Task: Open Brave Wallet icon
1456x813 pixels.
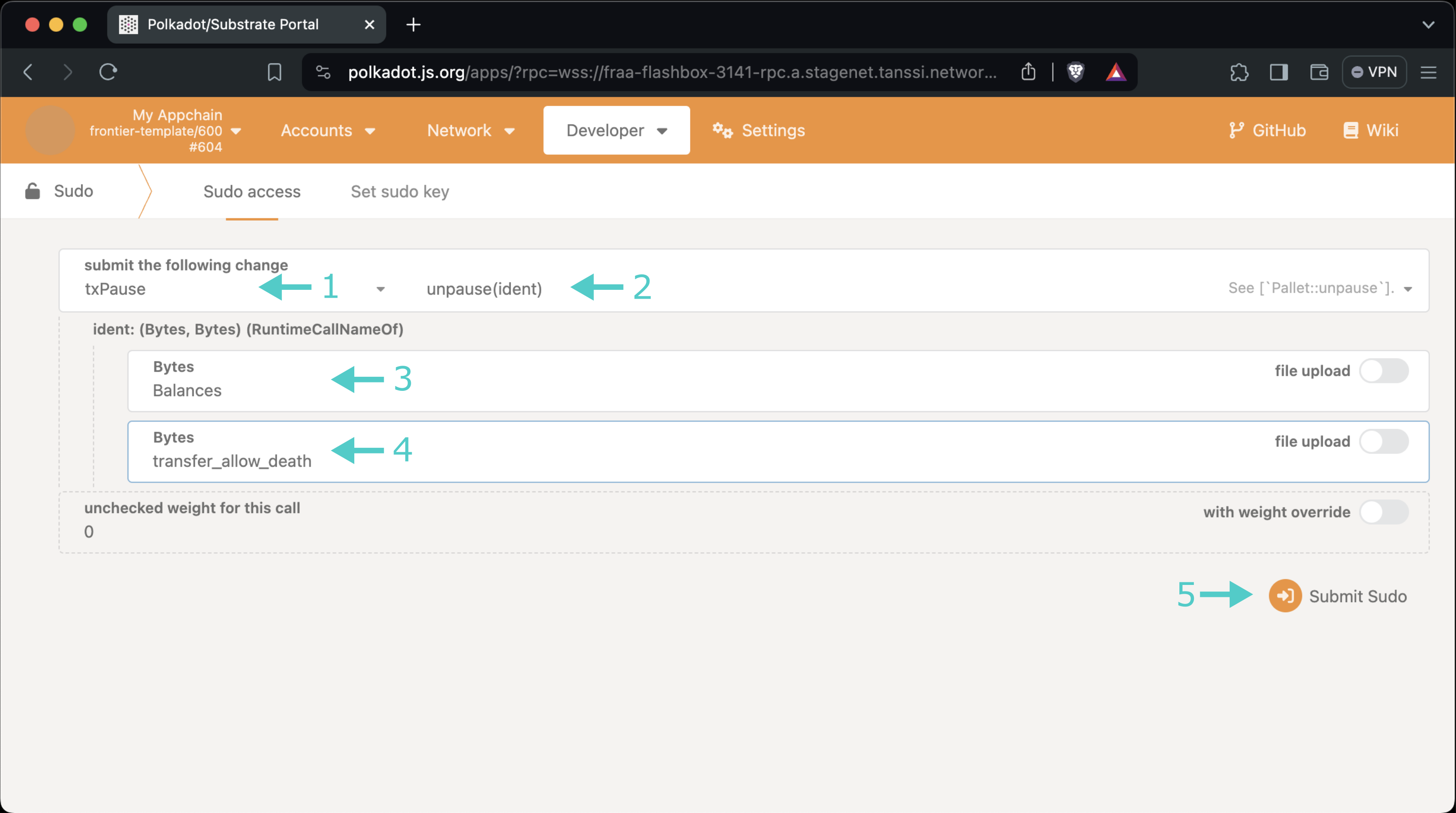Action: click(1319, 72)
